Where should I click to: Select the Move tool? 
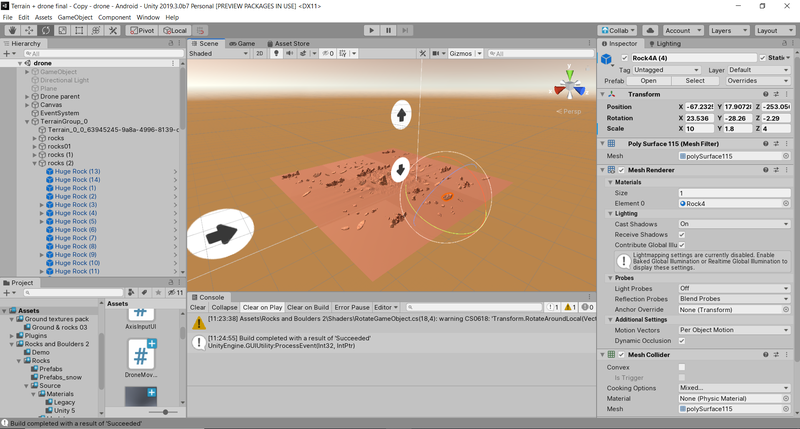(29, 31)
